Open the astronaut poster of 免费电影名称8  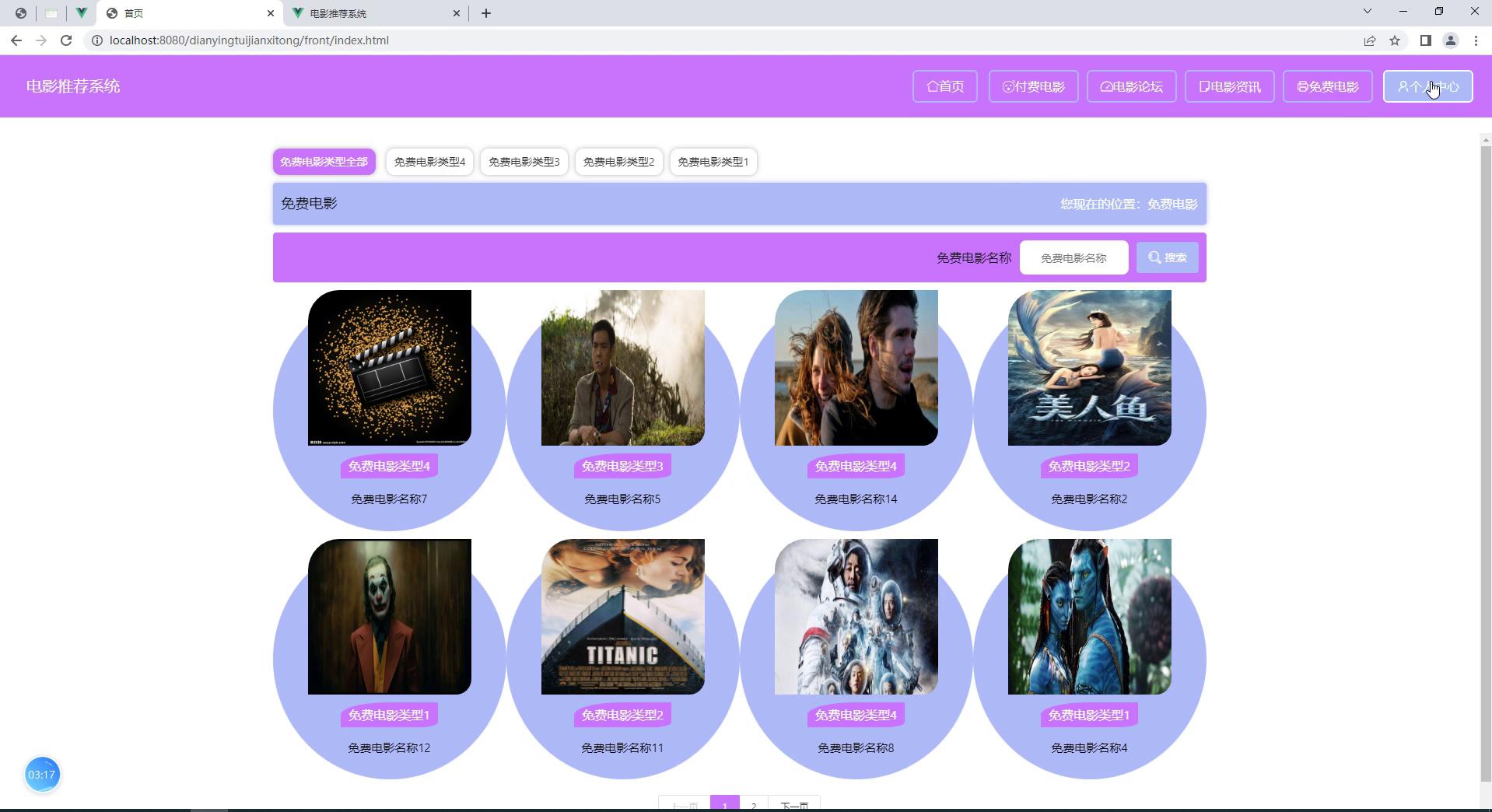coord(856,617)
